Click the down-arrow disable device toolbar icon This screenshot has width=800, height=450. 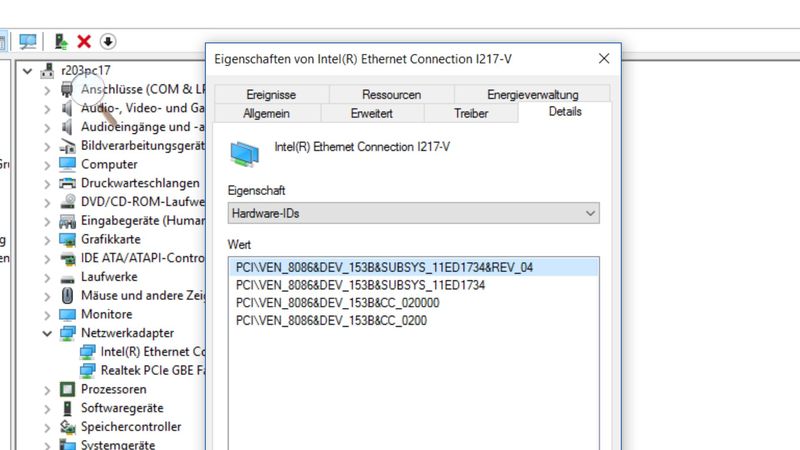[108, 41]
